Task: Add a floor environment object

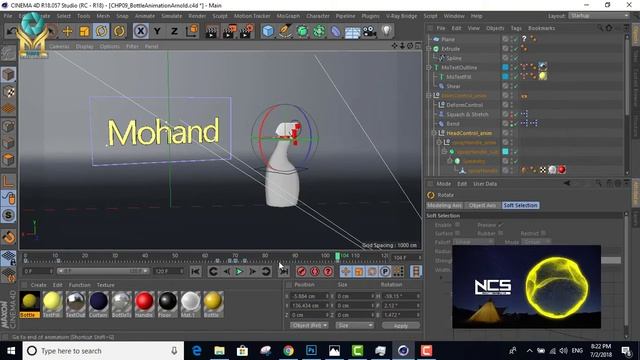Action: click(352, 32)
